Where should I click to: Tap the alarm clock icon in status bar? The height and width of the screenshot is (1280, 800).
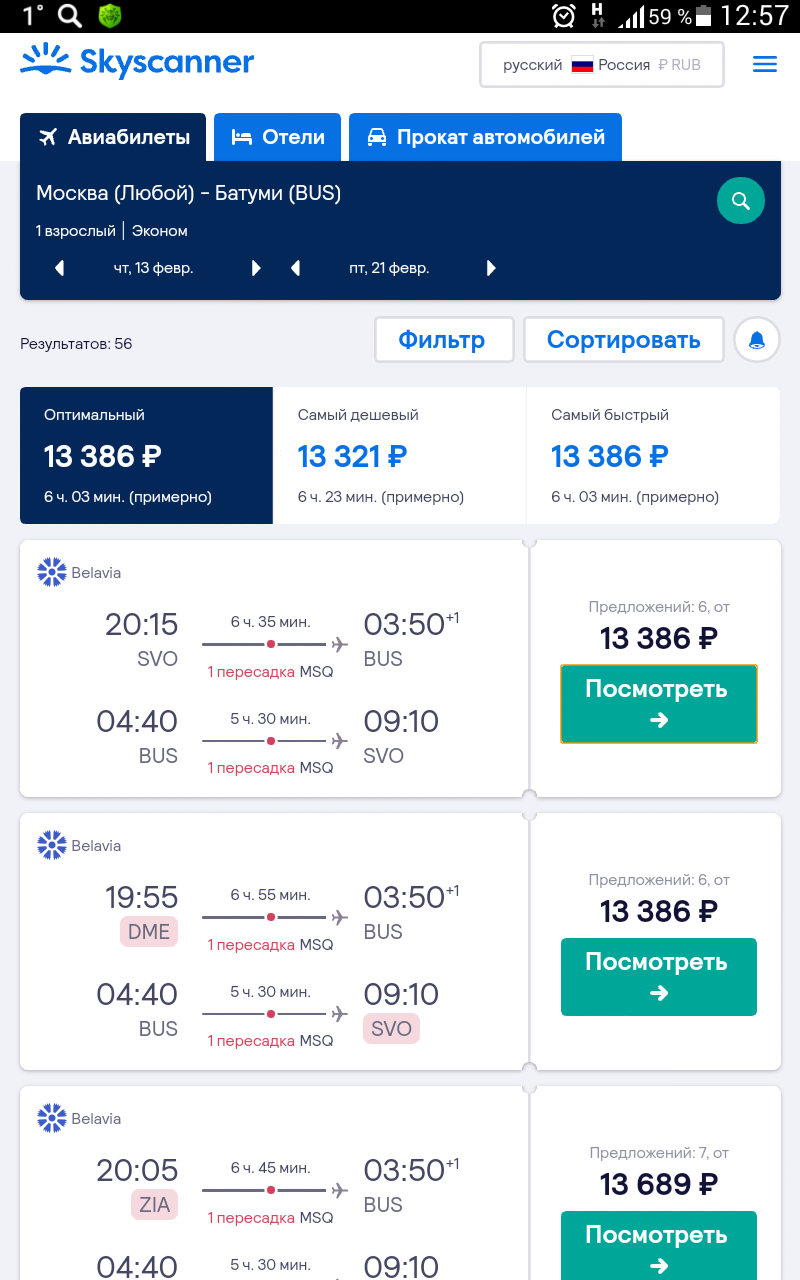pyautogui.click(x=564, y=16)
